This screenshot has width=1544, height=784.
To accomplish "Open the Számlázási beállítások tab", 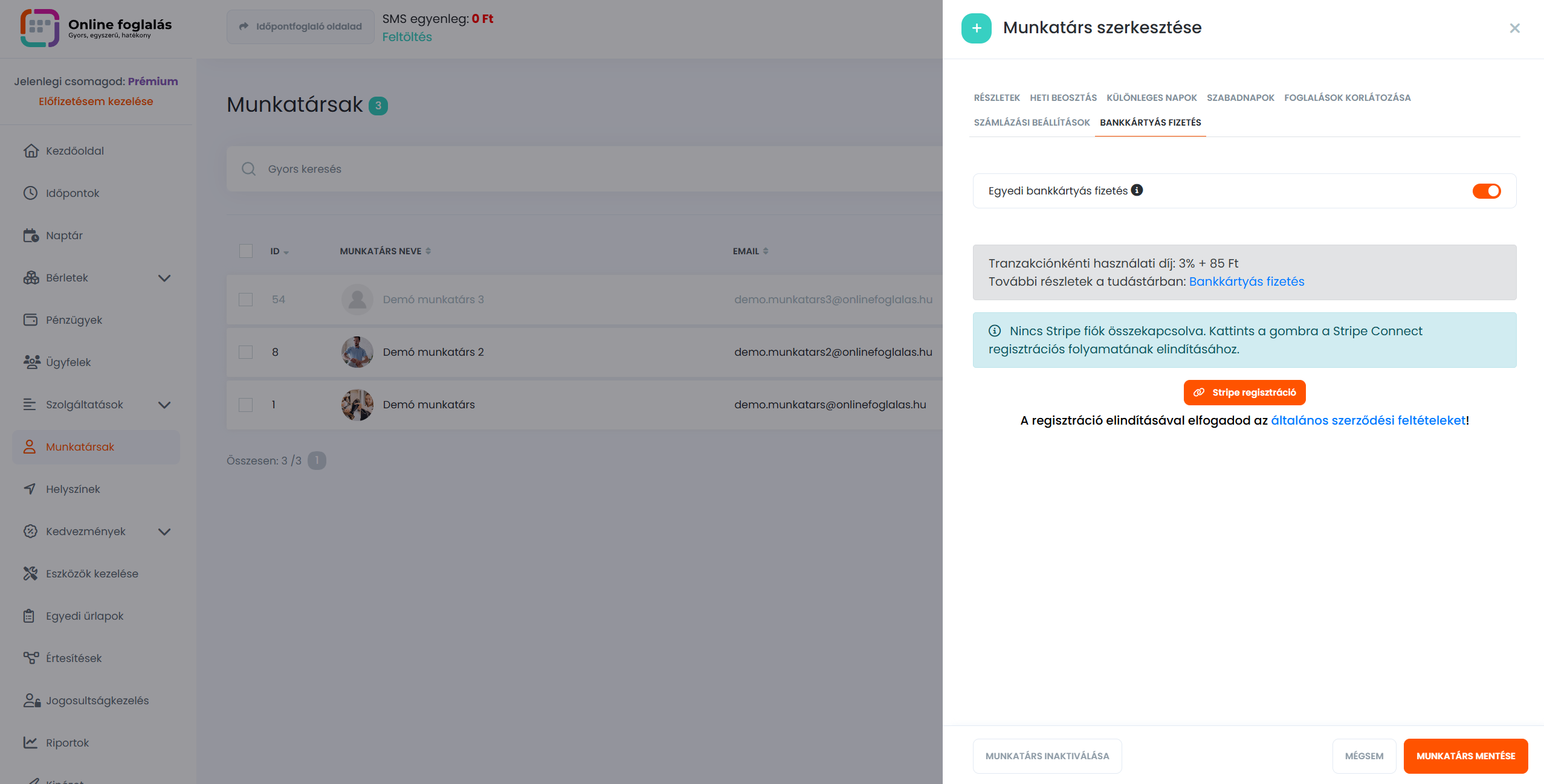I will click(x=1032, y=123).
